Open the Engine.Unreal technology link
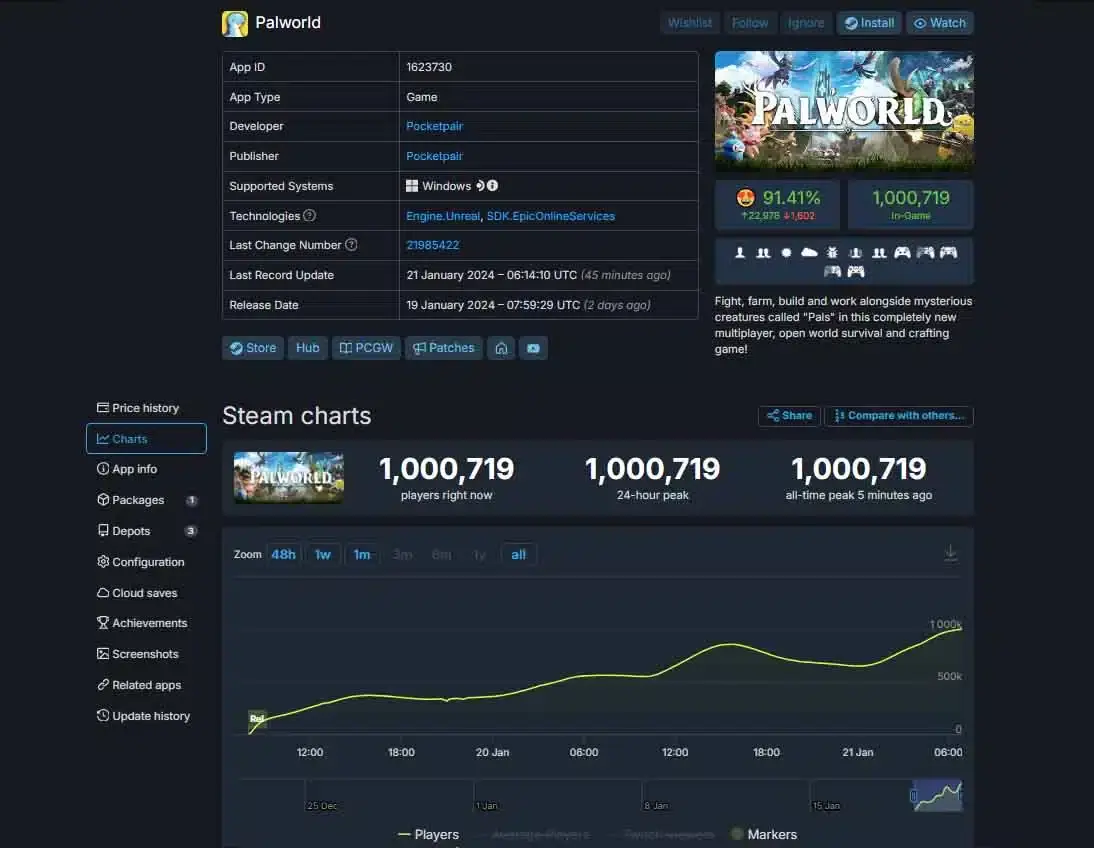The width and height of the screenshot is (1094, 848). click(x=443, y=216)
